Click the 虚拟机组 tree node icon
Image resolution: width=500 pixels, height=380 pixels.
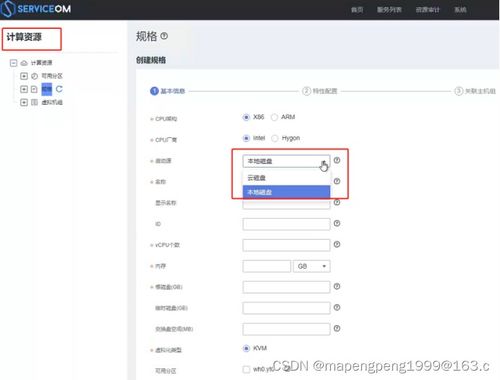[x=34, y=102]
